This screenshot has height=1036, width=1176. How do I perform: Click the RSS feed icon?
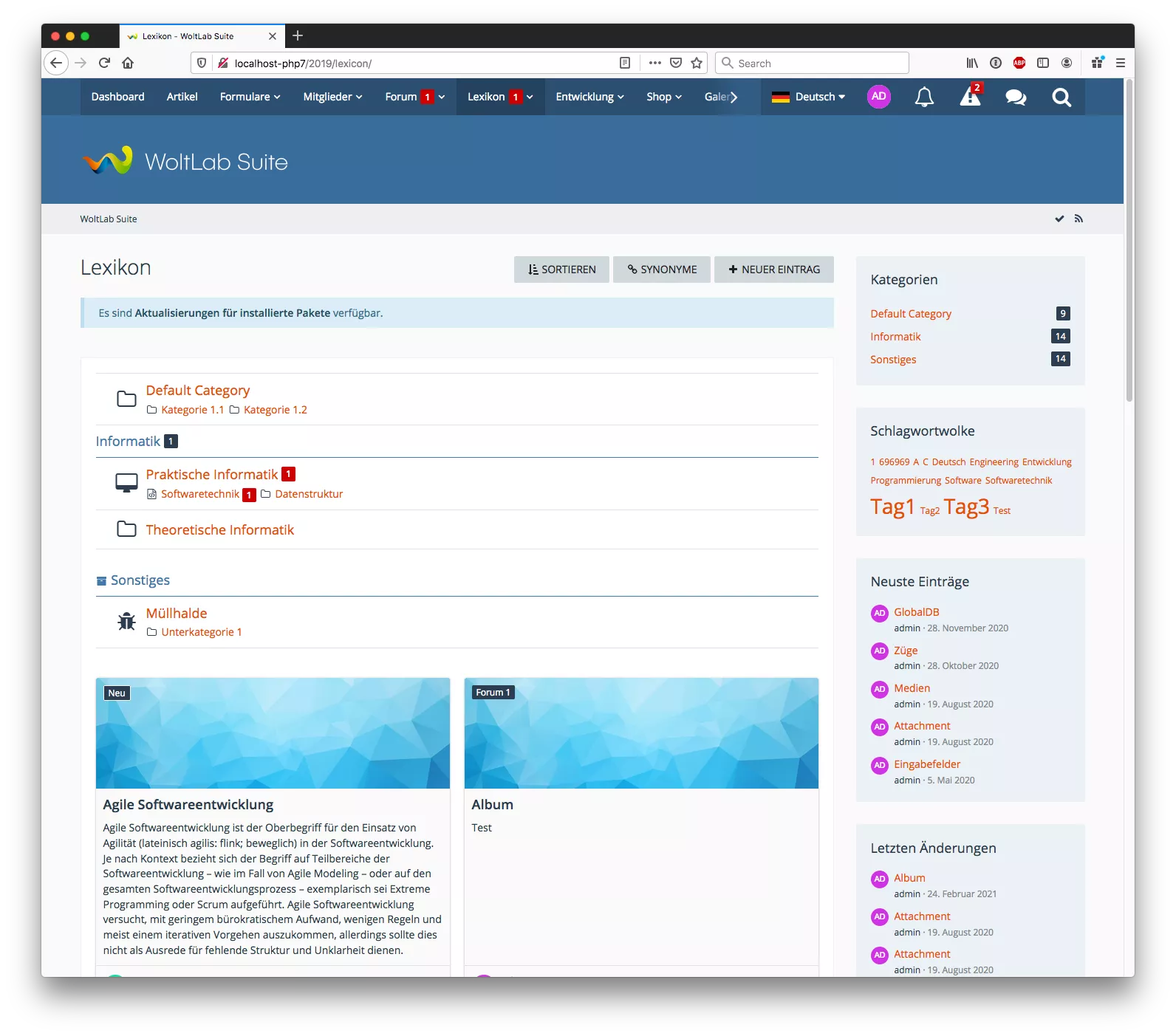tap(1078, 219)
